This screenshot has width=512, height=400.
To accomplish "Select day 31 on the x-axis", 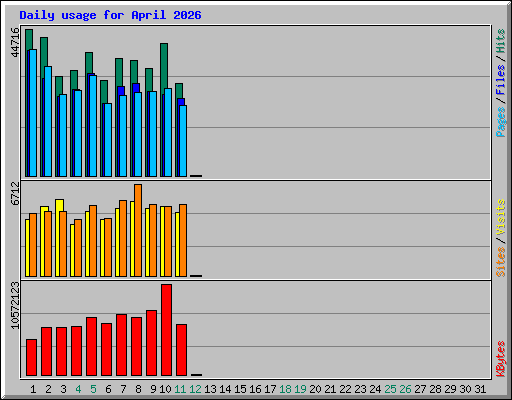I will (x=480, y=389).
